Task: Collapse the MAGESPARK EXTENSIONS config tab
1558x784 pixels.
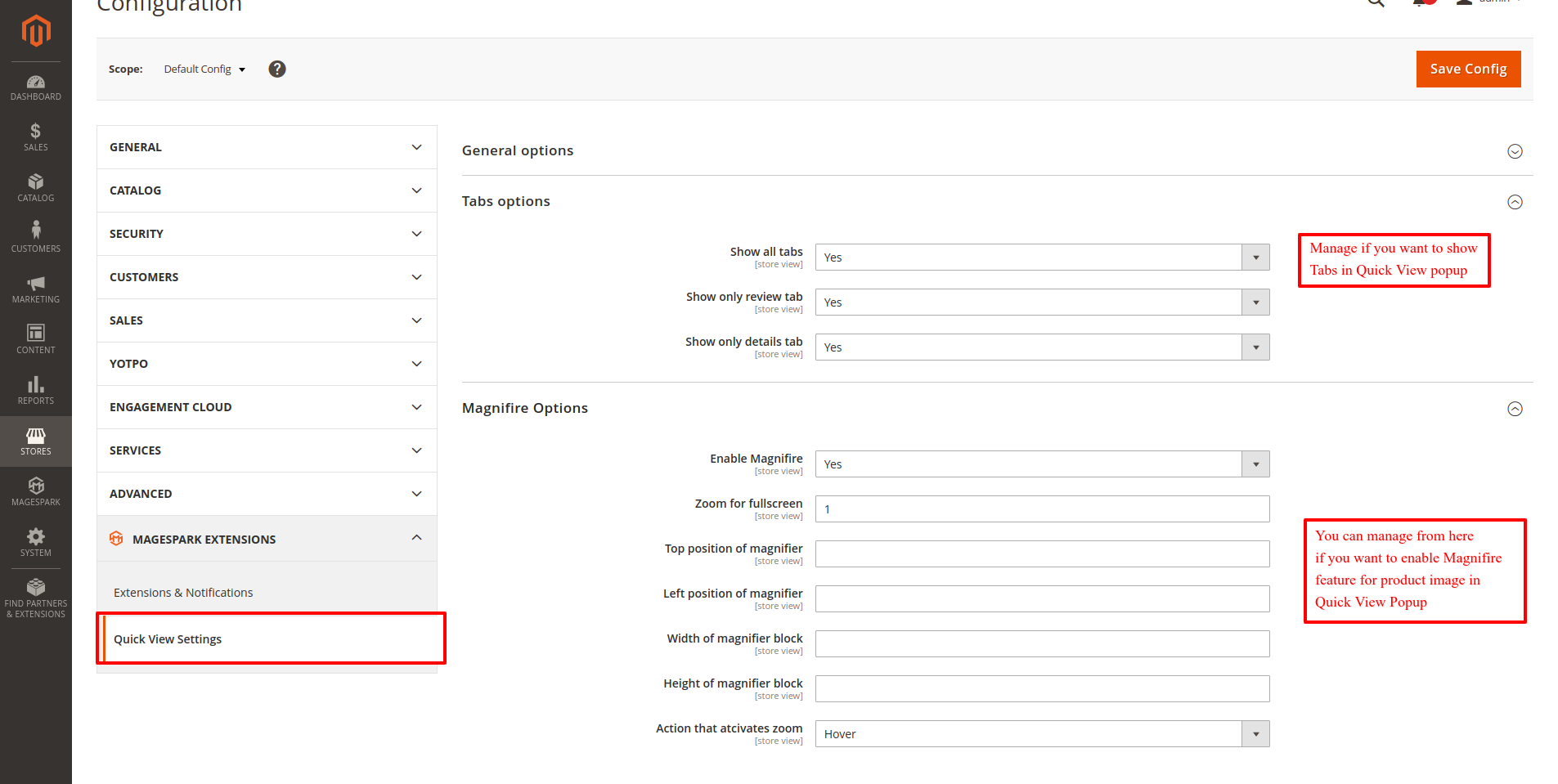Action: 267,539
